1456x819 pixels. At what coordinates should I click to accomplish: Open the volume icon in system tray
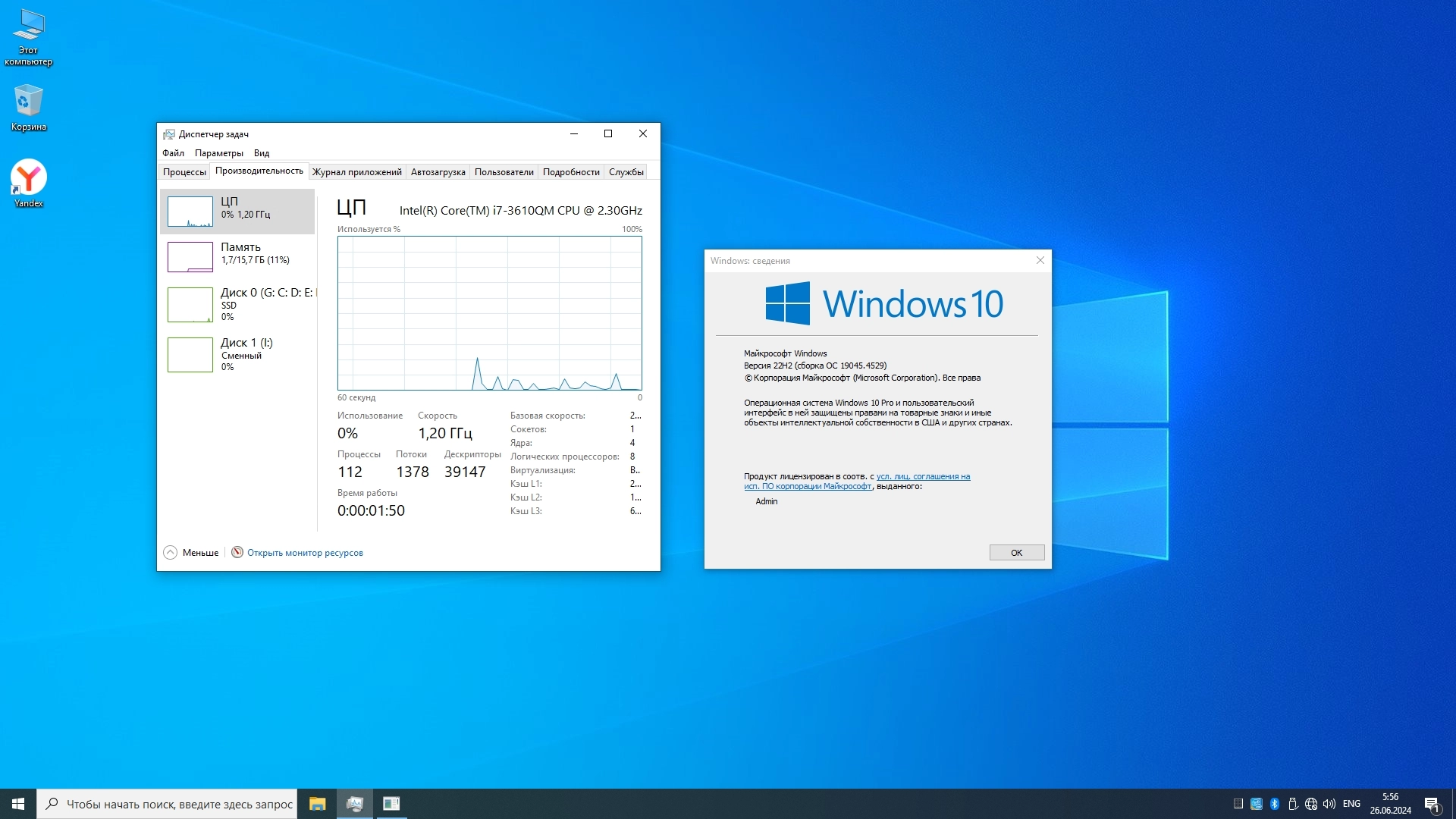pyautogui.click(x=1329, y=804)
